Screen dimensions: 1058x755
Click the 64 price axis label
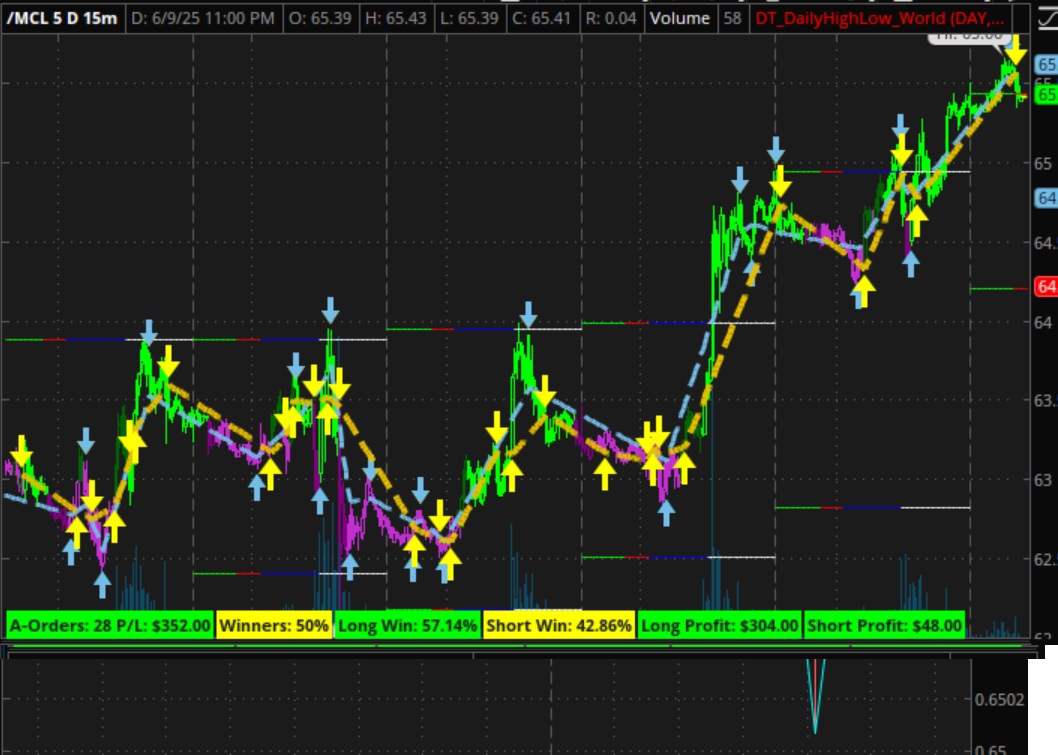[1043, 323]
